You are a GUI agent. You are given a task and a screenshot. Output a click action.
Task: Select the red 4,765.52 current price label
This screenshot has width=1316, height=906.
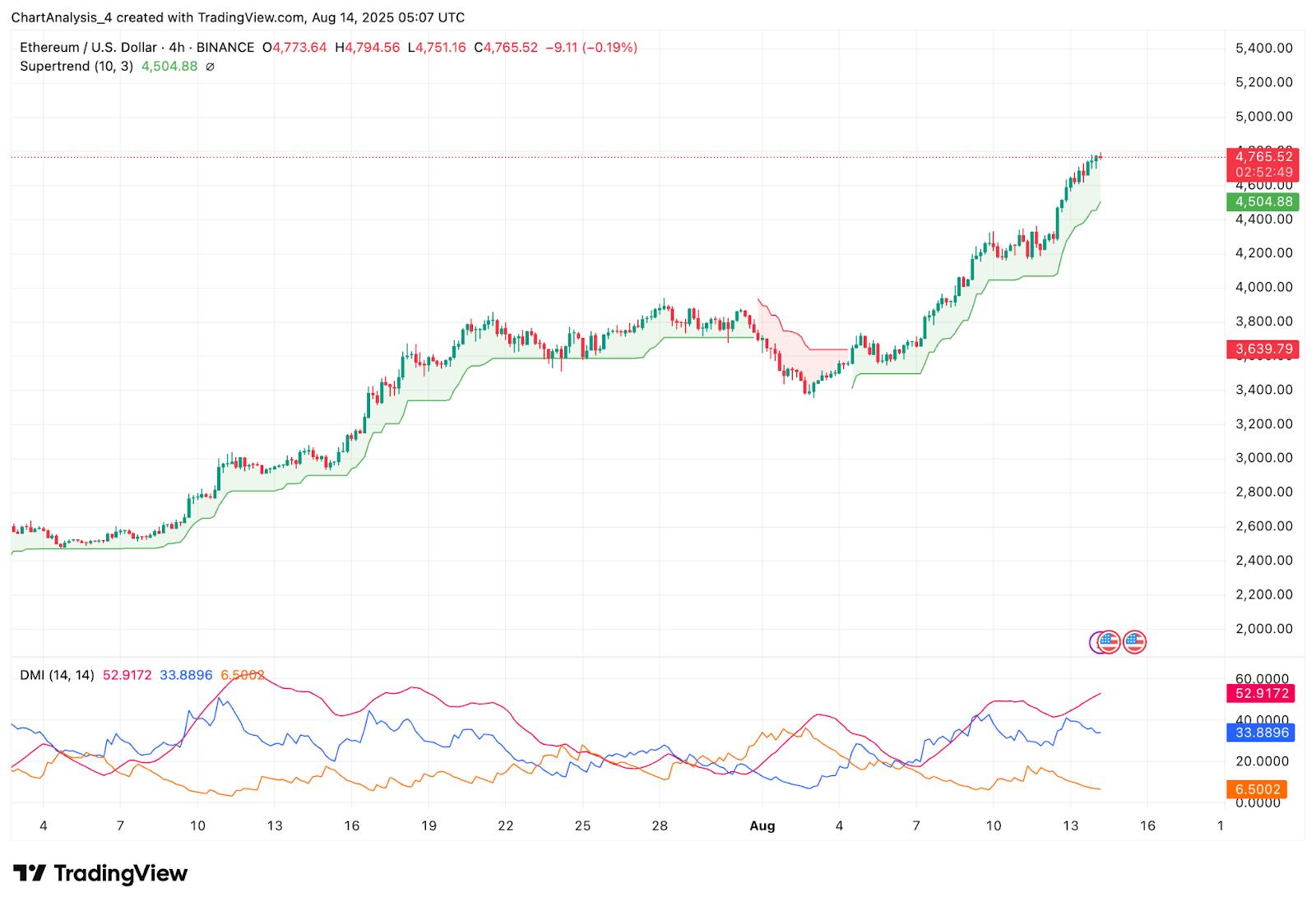[x=1262, y=156]
